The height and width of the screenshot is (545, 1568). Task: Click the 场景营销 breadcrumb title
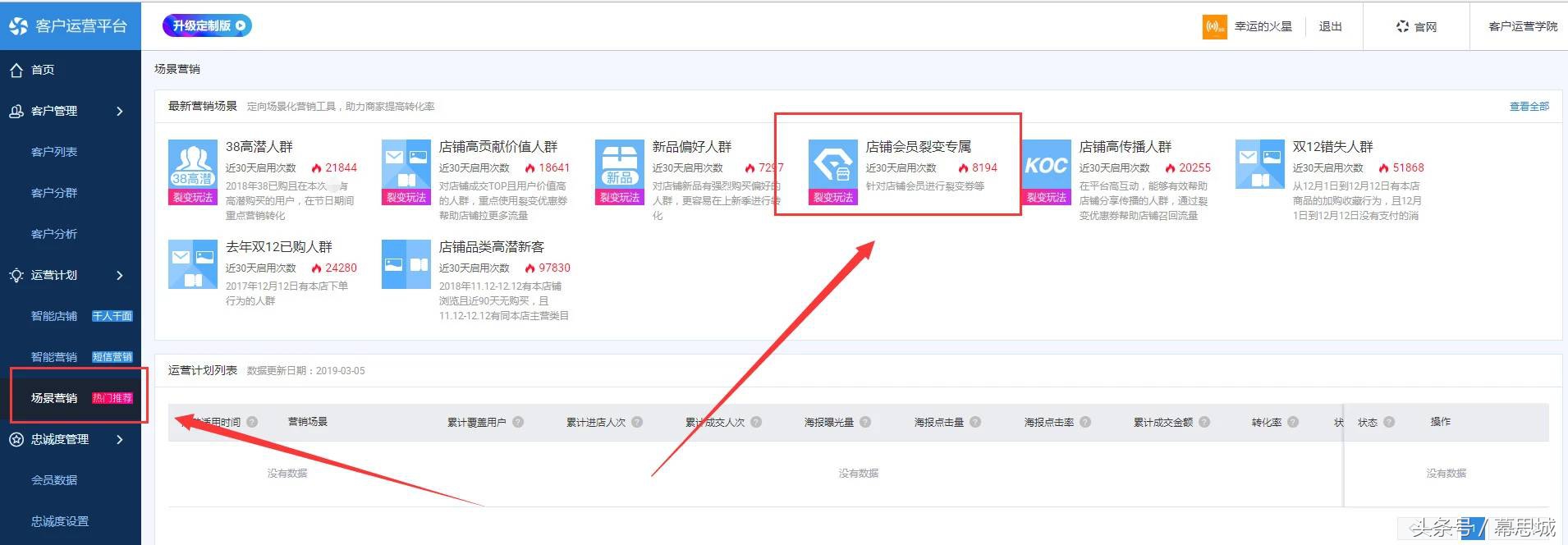pyautogui.click(x=177, y=69)
